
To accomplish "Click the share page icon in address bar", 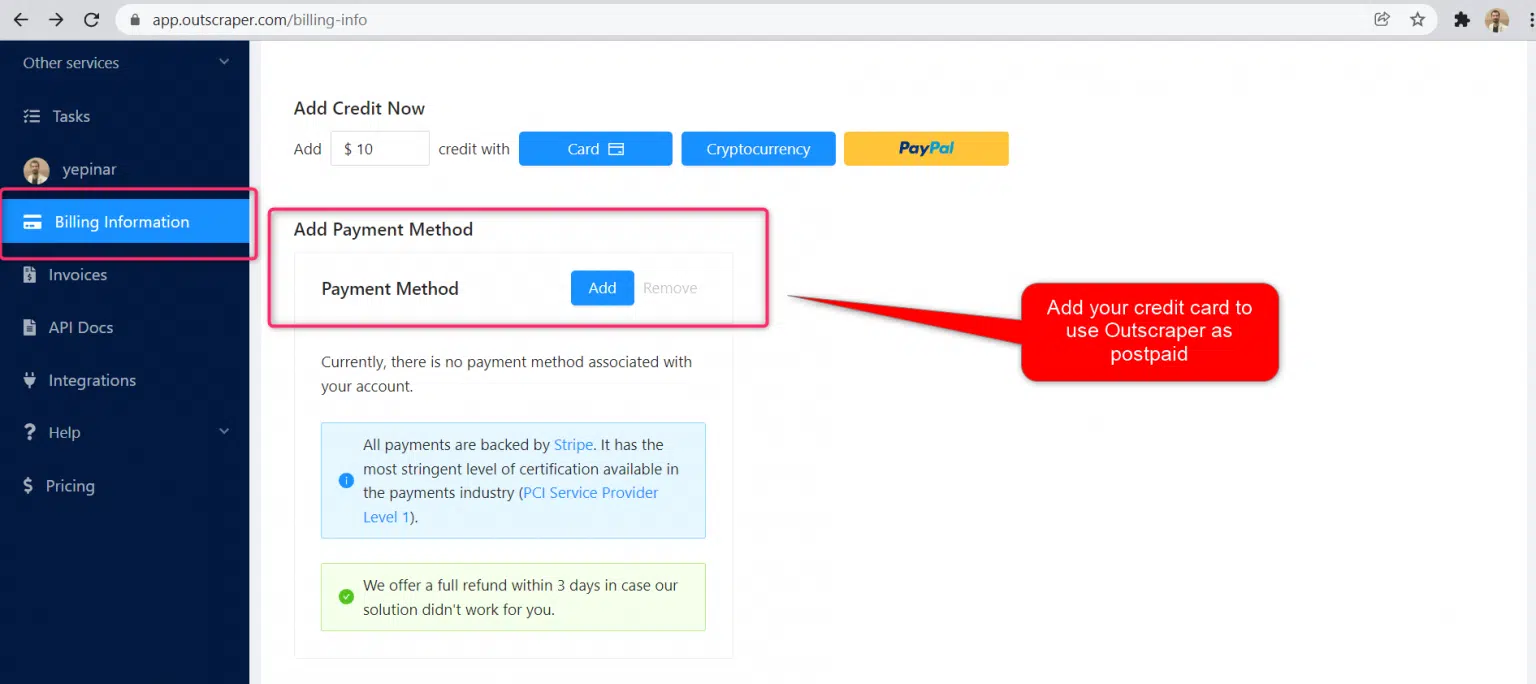I will tap(1382, 19).
